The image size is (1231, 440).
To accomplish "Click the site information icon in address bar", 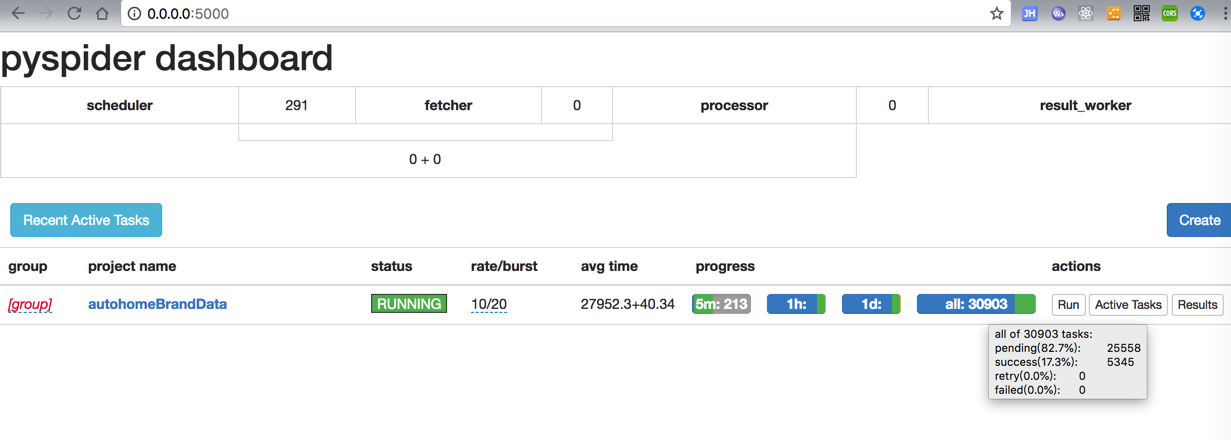I will [x=135, y=14].
